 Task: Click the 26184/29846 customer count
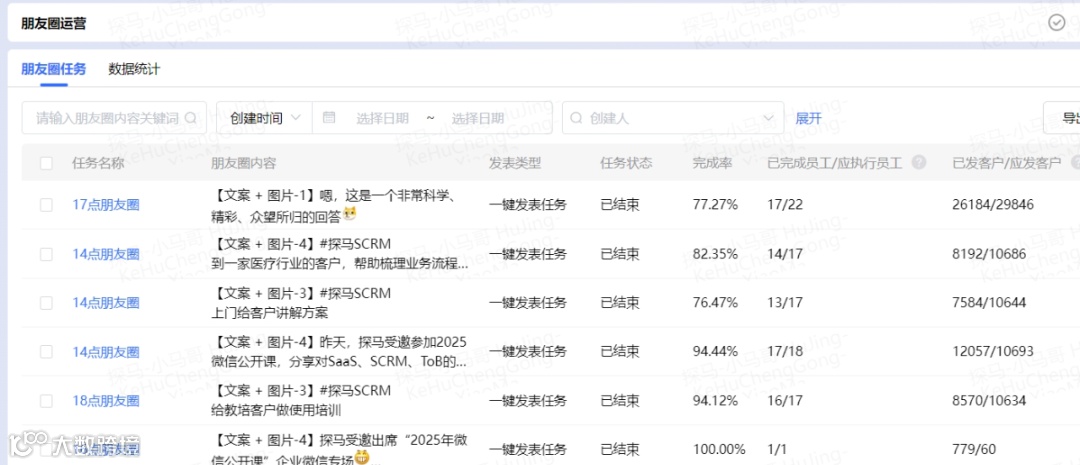993,205
